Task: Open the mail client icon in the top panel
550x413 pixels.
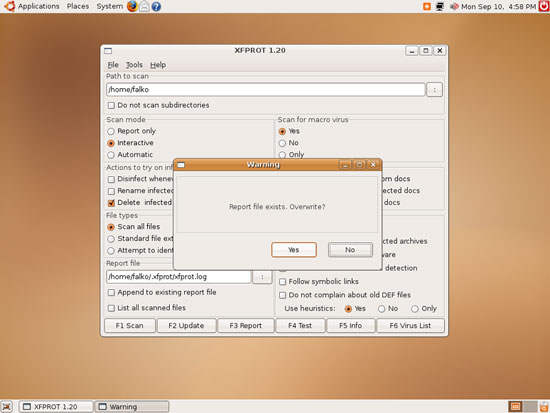Action: [x=144, y=6]
